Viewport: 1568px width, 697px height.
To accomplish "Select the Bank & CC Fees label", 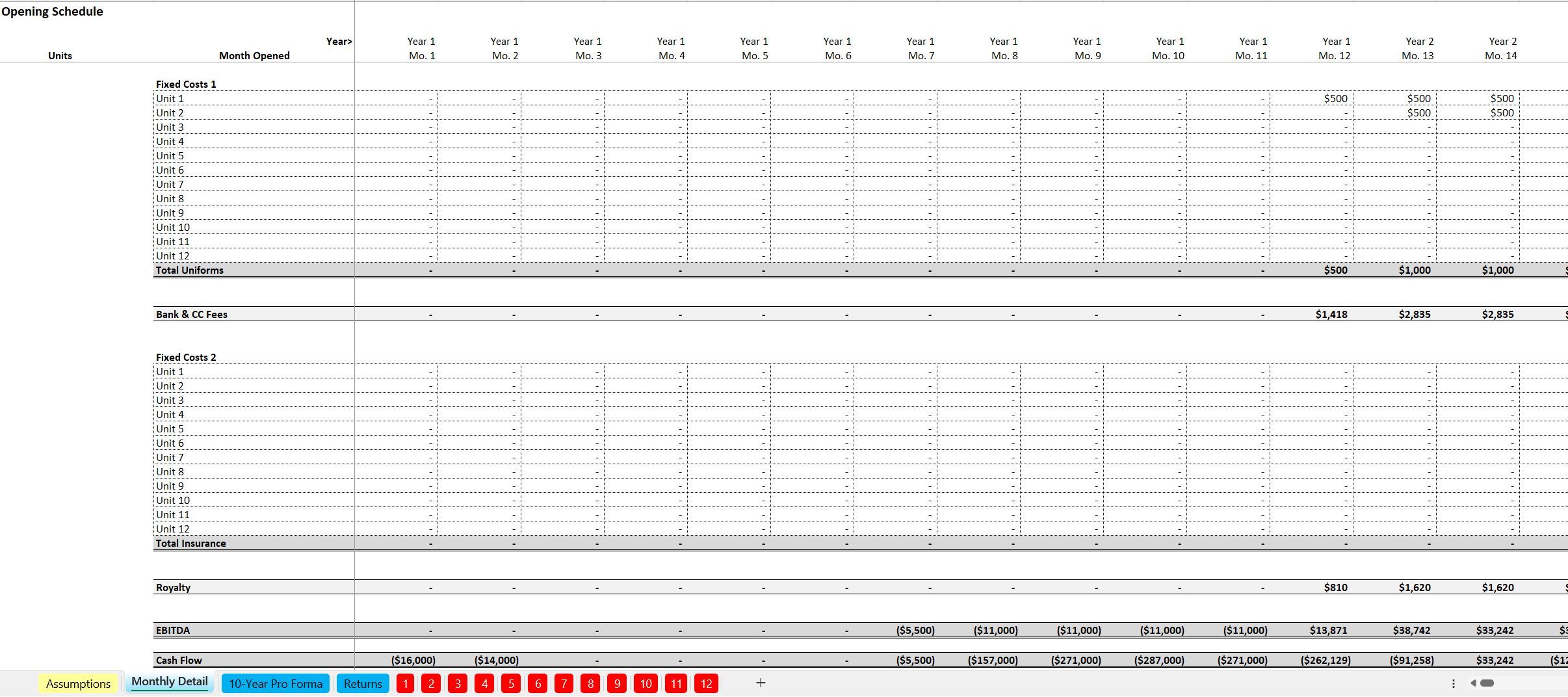I will pos(192,314).
